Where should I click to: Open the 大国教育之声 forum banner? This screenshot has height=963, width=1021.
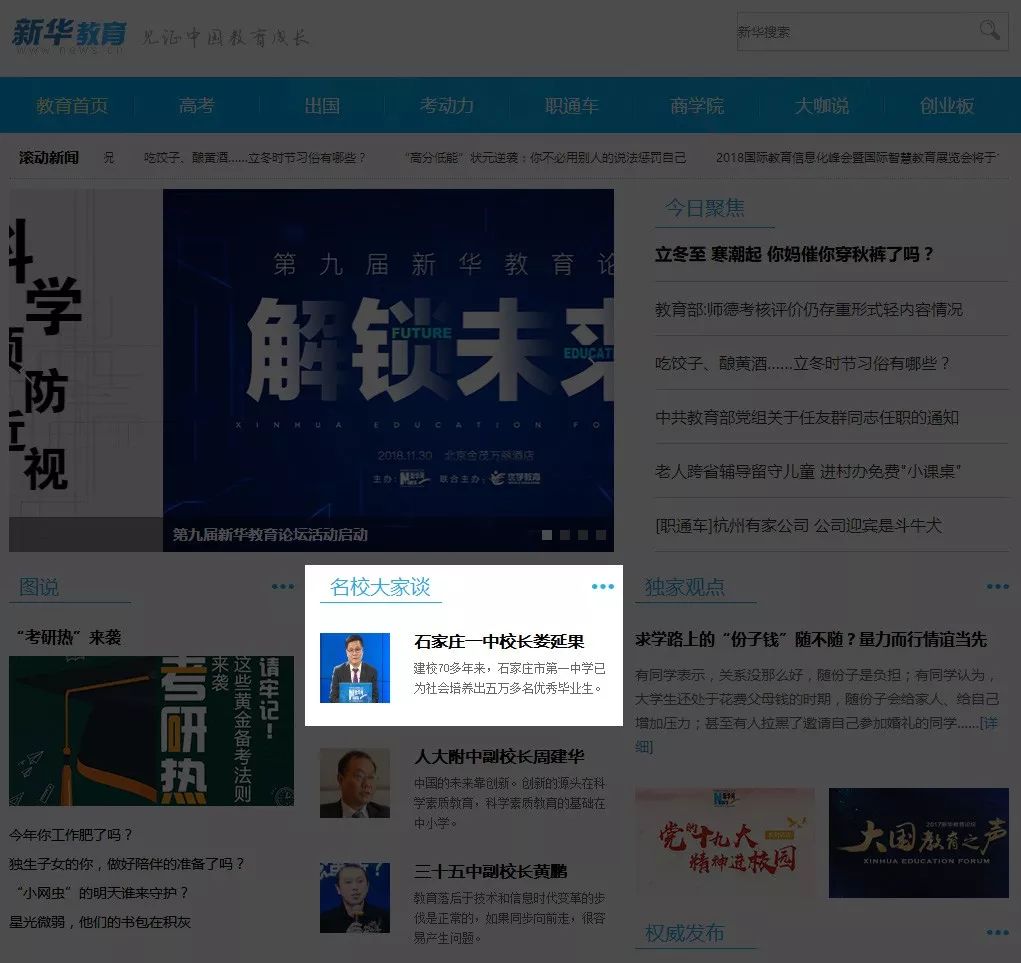[x=919, y=843]
